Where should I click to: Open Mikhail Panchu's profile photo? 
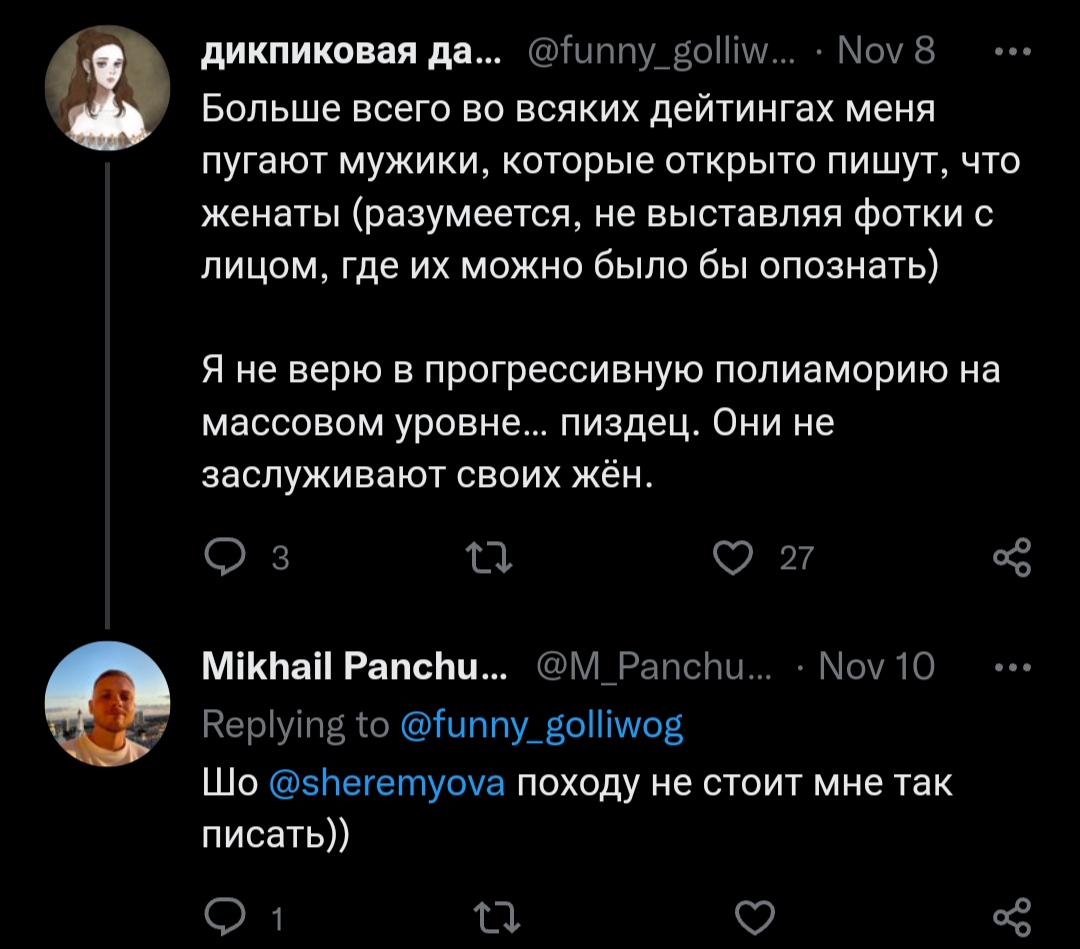(106, 702)
